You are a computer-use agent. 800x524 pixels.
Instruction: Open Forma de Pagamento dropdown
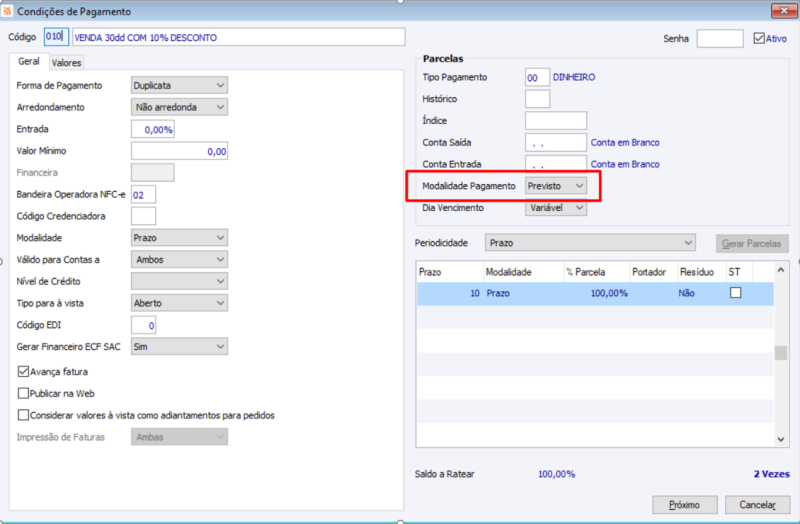point(179,85)
